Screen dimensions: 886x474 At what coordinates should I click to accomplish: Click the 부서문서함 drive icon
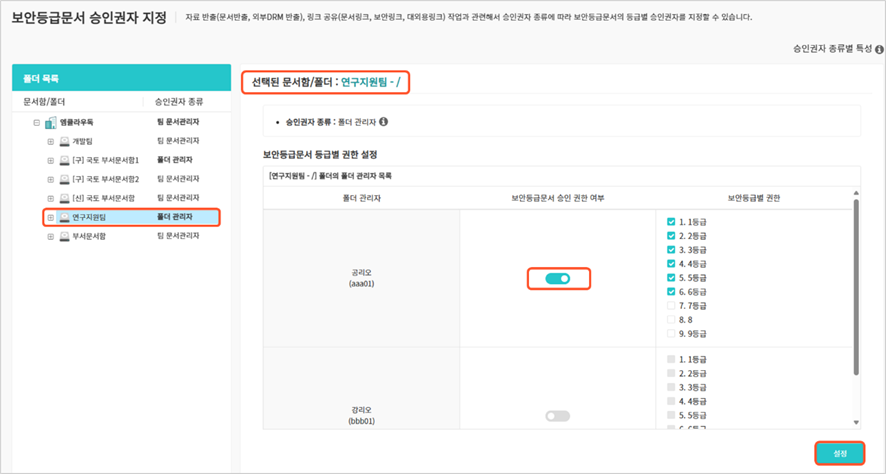tap(64, 236)
